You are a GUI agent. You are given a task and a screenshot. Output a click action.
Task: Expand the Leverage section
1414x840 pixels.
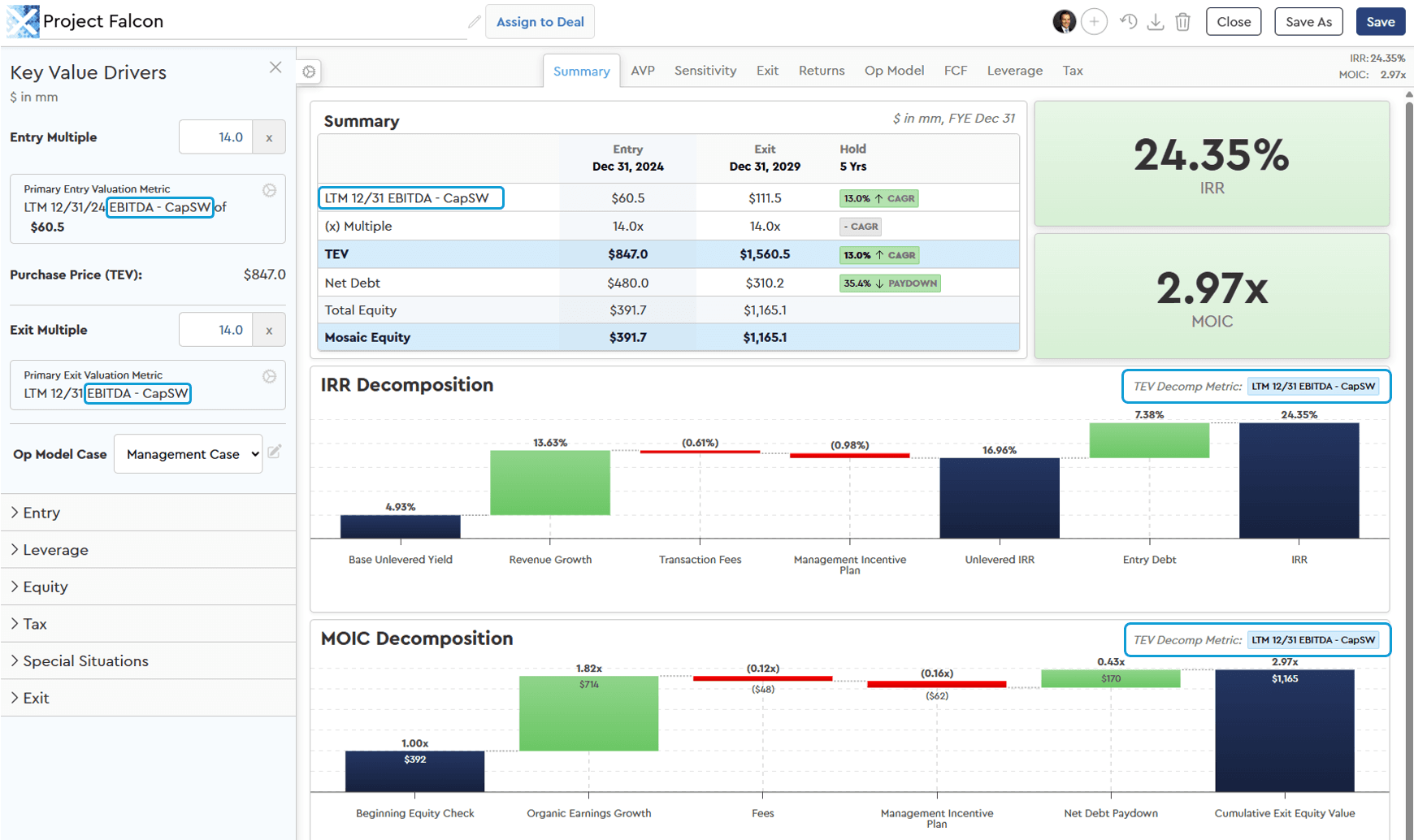pyautogui.click(x=57, y=549)
